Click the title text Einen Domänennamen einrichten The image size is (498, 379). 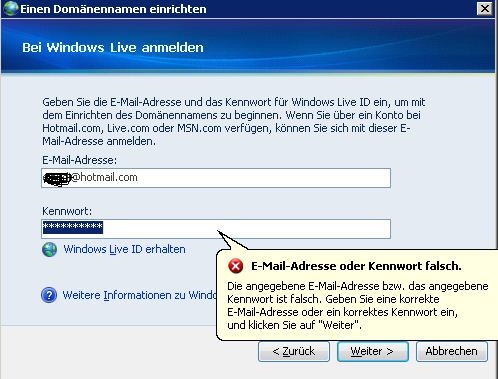(x=113, y=9)
